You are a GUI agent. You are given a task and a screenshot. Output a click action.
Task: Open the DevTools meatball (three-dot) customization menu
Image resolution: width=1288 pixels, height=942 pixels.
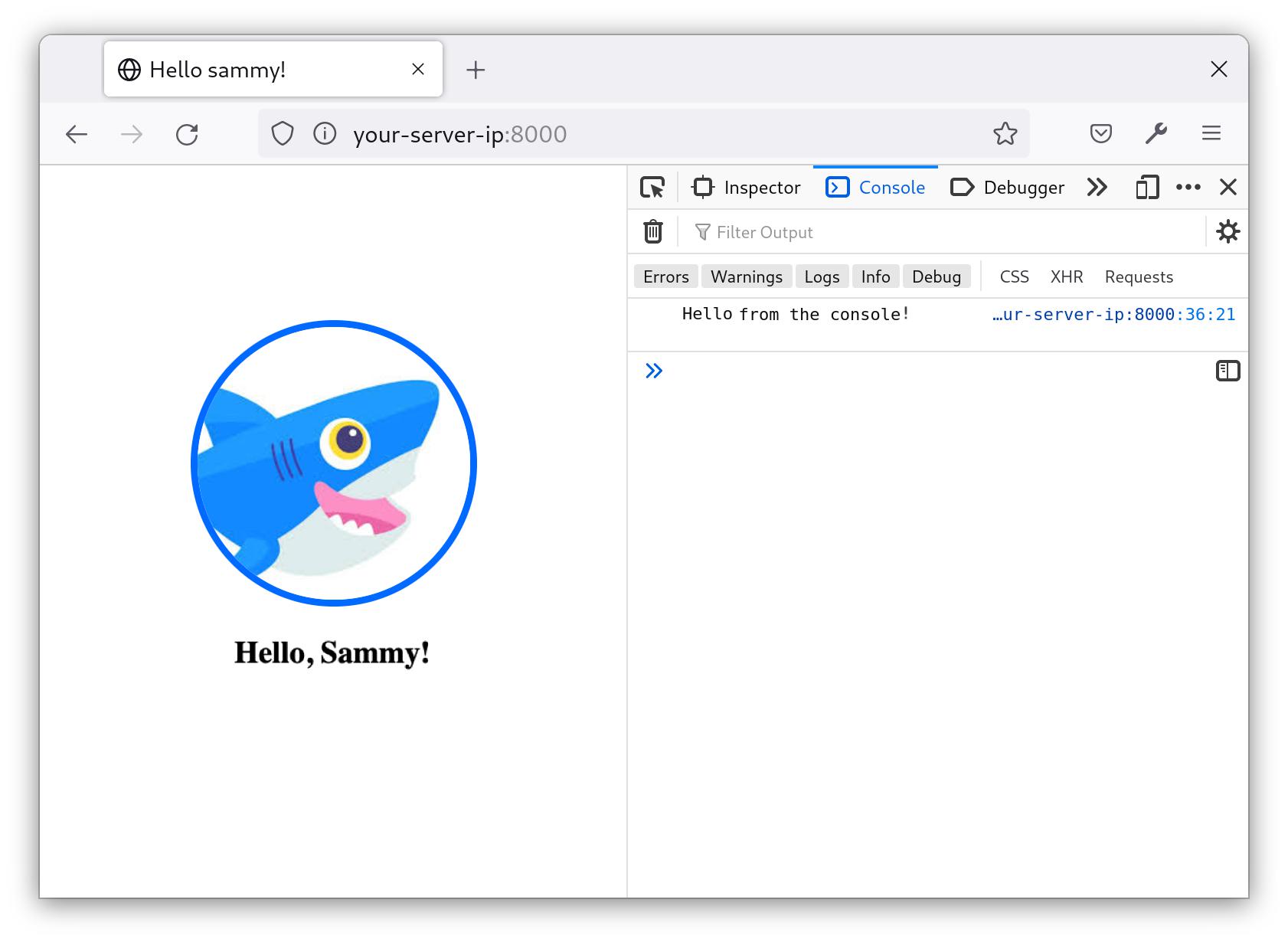pos(1188,187)
